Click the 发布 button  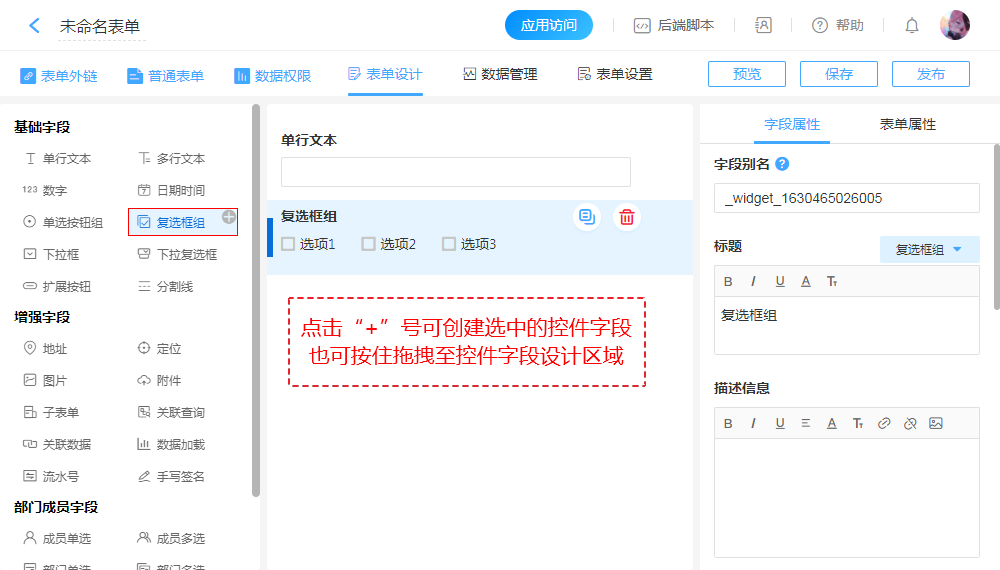click(930, 74)
